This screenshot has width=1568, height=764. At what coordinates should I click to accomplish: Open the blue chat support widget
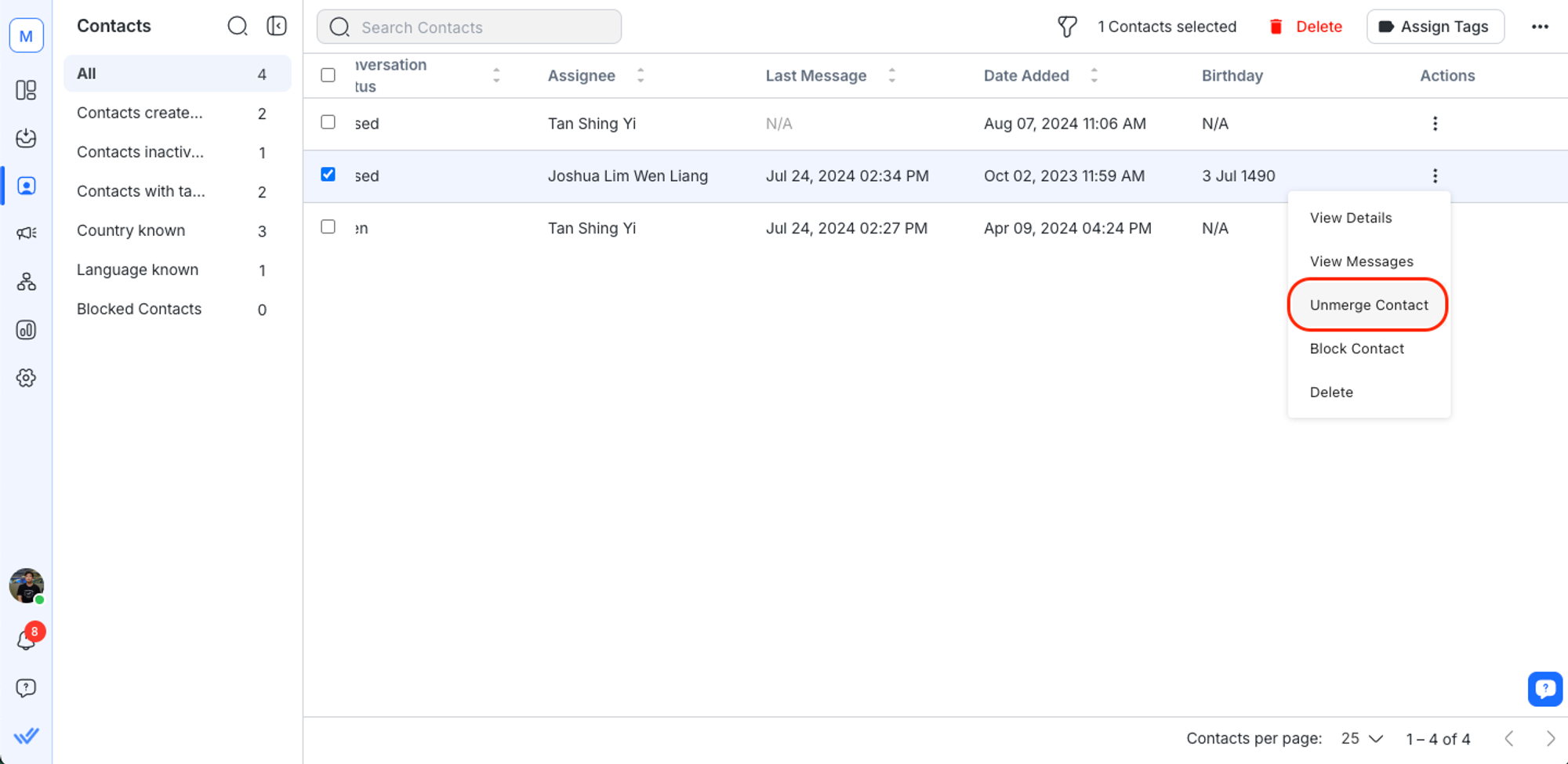pyautogui.click(x=1544, y=689)
